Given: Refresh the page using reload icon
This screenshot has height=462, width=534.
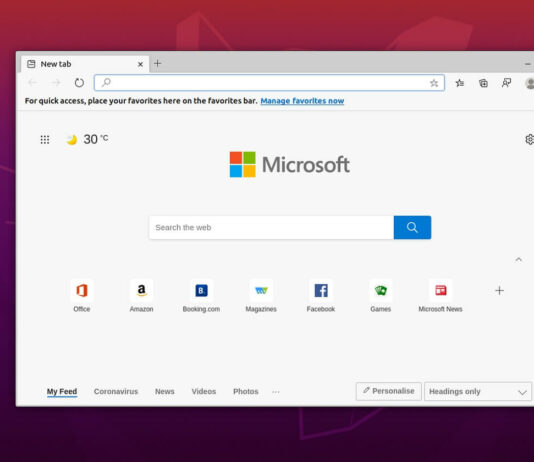Looking at the screenshot, I should [79, 83].
